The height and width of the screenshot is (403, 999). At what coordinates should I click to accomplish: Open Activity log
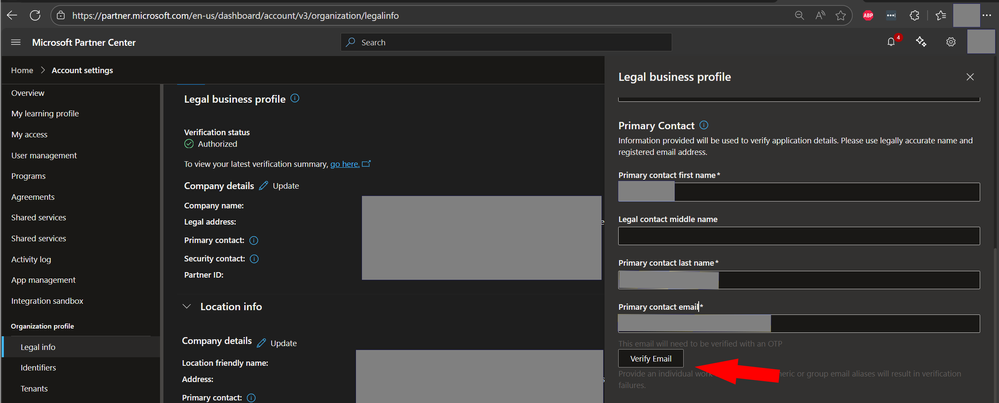pyautogui.click(x=31, y=260)
